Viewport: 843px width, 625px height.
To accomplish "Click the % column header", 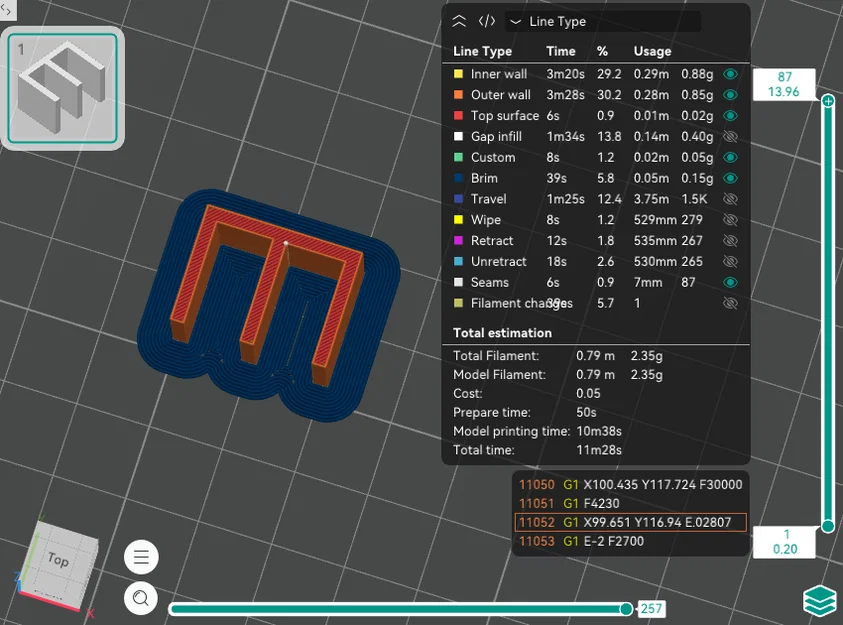I will tap(602, 52).
